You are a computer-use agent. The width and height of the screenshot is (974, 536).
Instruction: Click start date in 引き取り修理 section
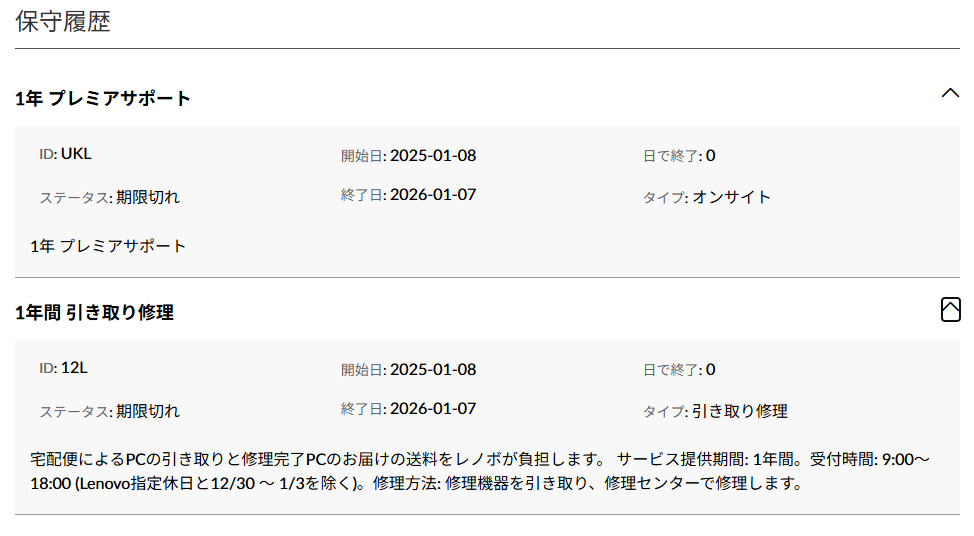pyautogui.click(x=432, y=369)
